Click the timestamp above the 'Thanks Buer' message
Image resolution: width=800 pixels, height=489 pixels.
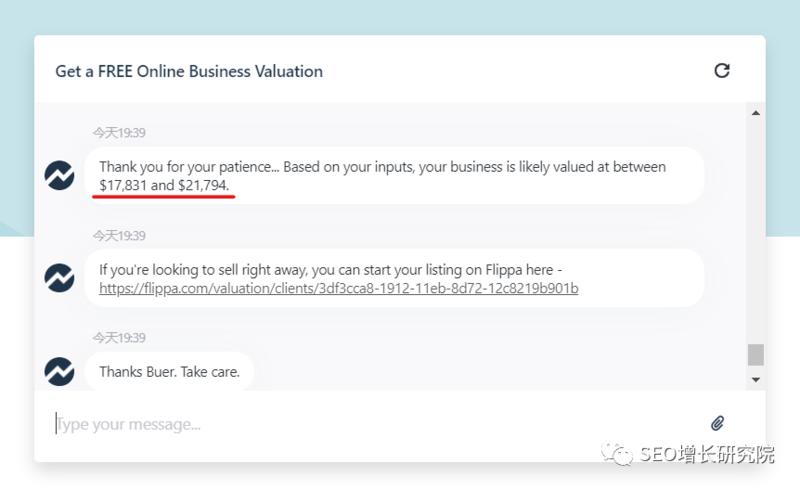119,338
